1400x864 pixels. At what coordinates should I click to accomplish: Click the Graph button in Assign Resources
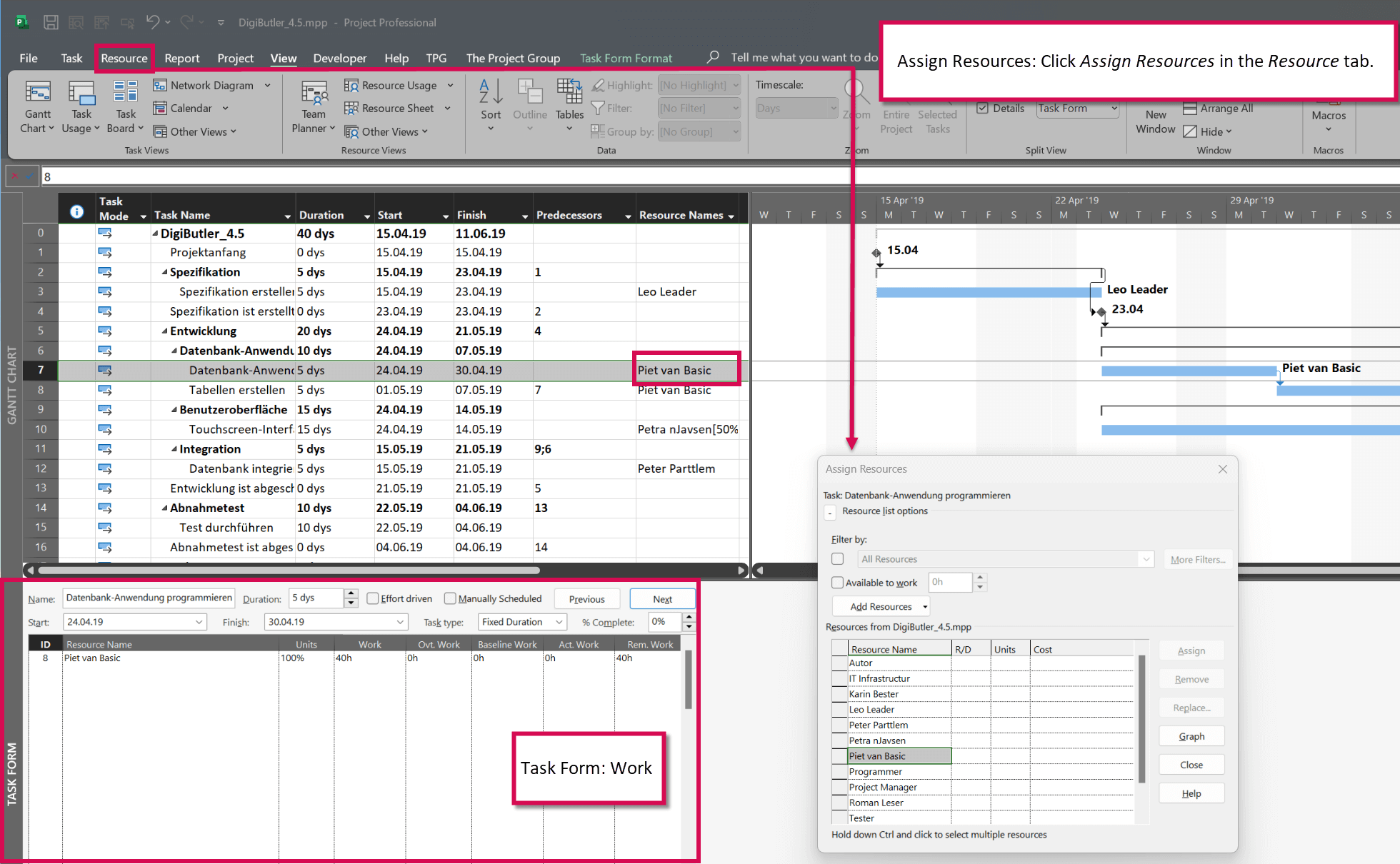1191,735
